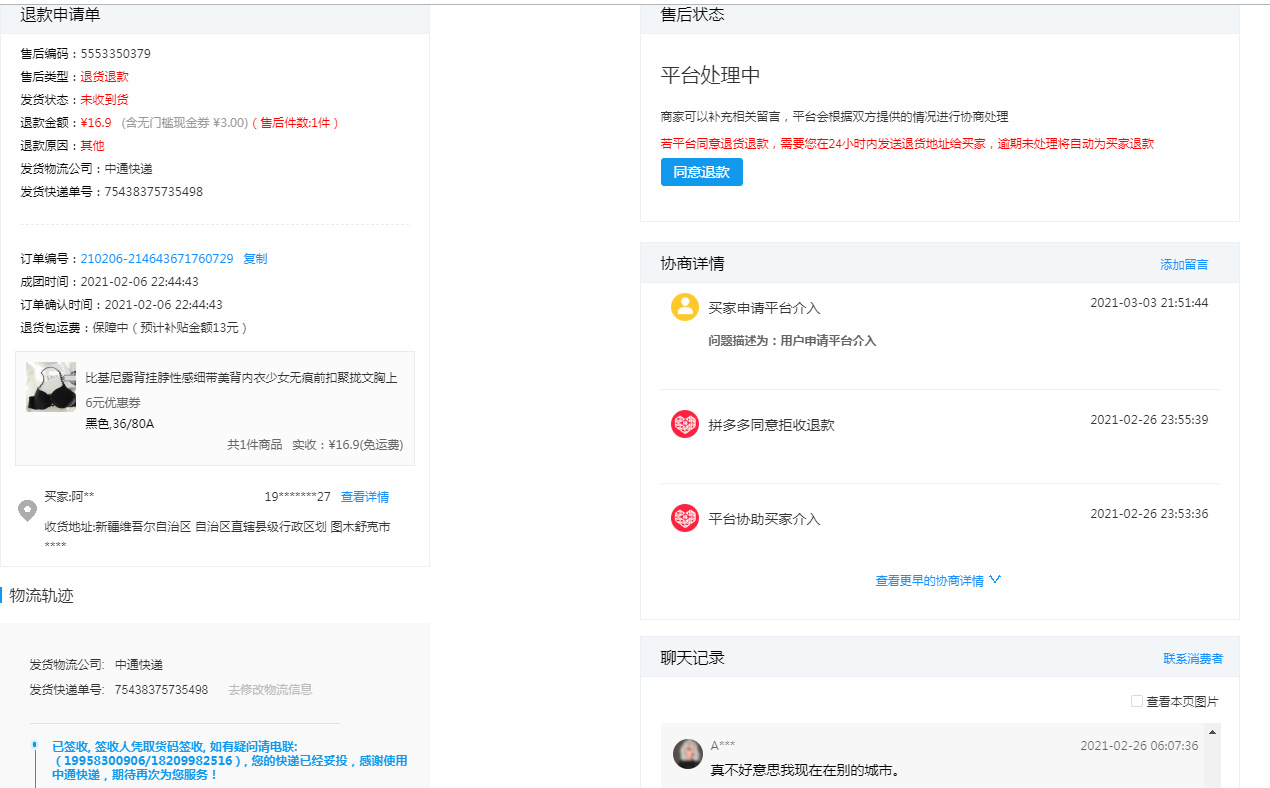The image size is (1270, 788).
Task: Click 平台处理中 status heading
Action: (x=711, y=75)
